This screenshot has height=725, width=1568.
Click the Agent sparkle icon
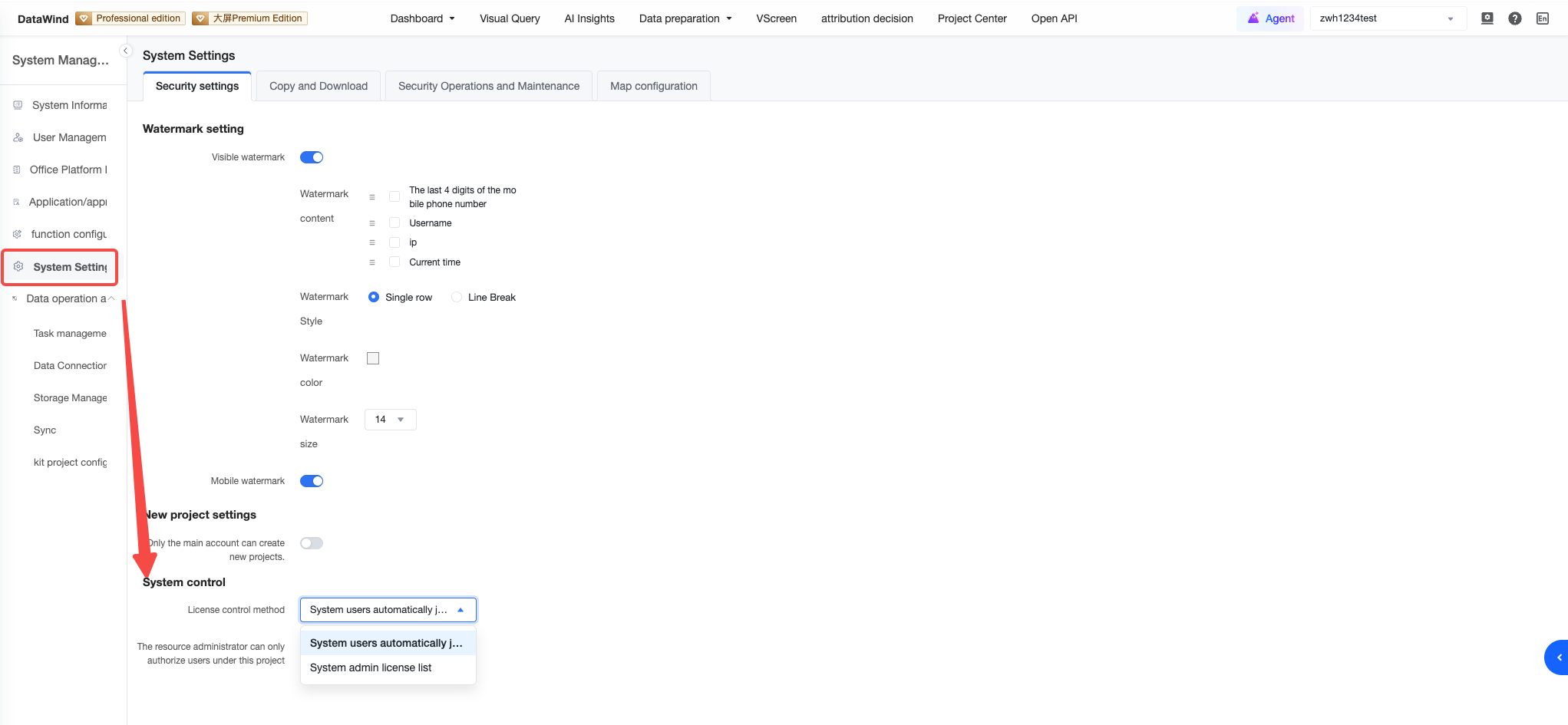(1253, 18)
